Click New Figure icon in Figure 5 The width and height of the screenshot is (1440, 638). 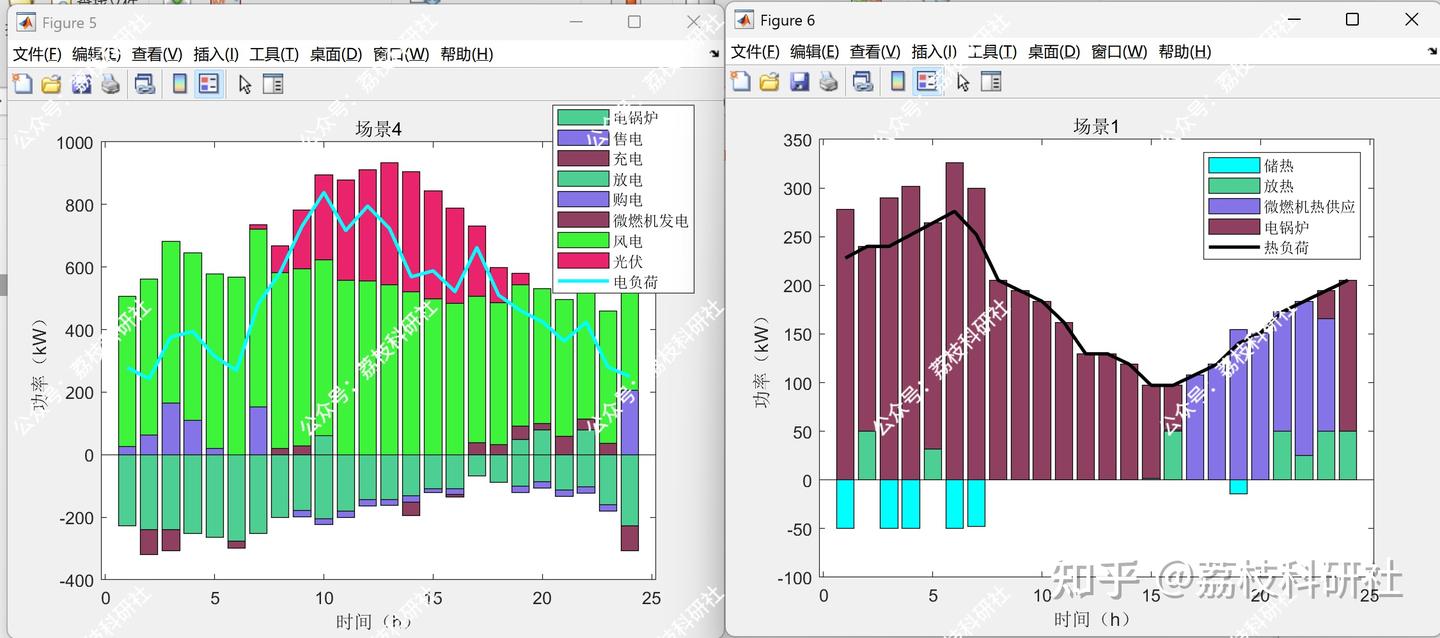tap(22, 84)
